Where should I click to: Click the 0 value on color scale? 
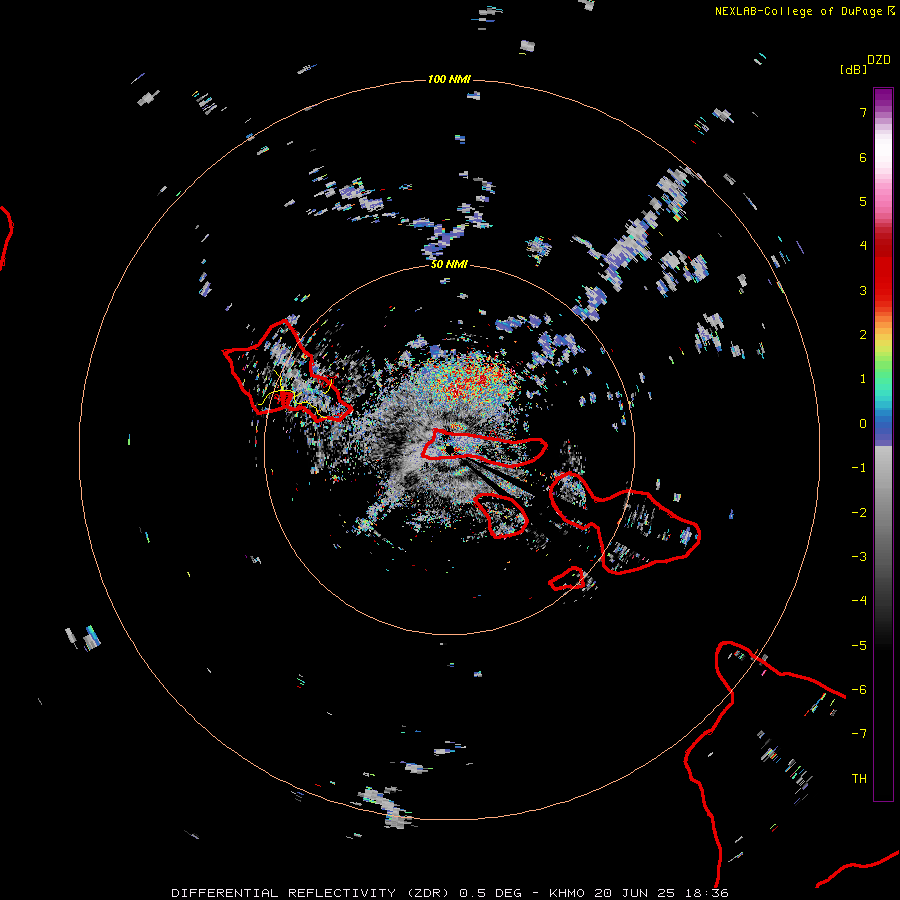click(863, 424)
